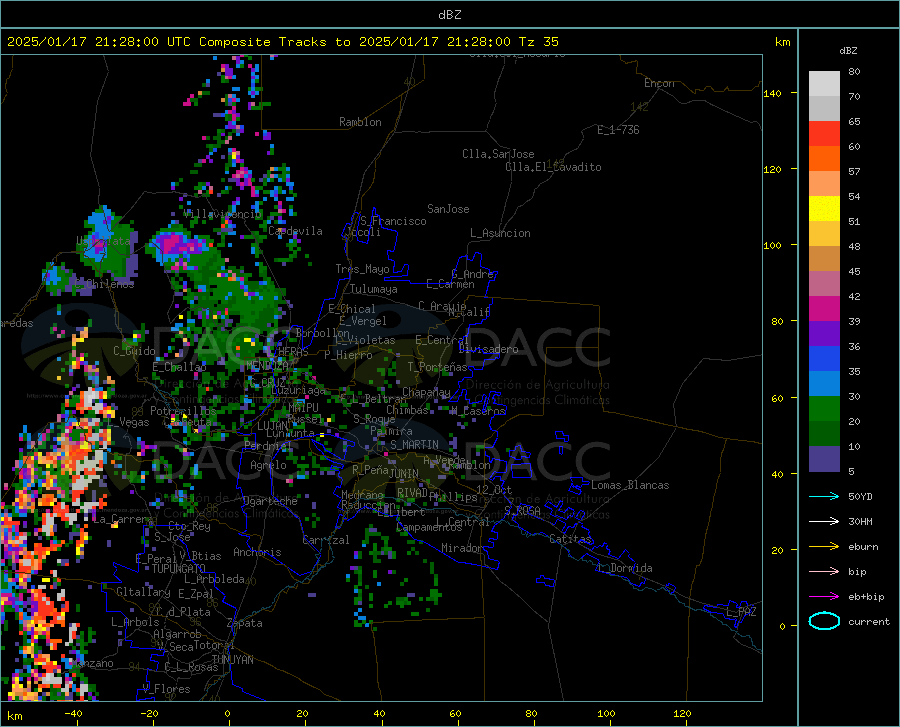The width and height of the screenshot is (900, 727).
Task: Click the Anchoris label on map
Action: pos(257,552)
